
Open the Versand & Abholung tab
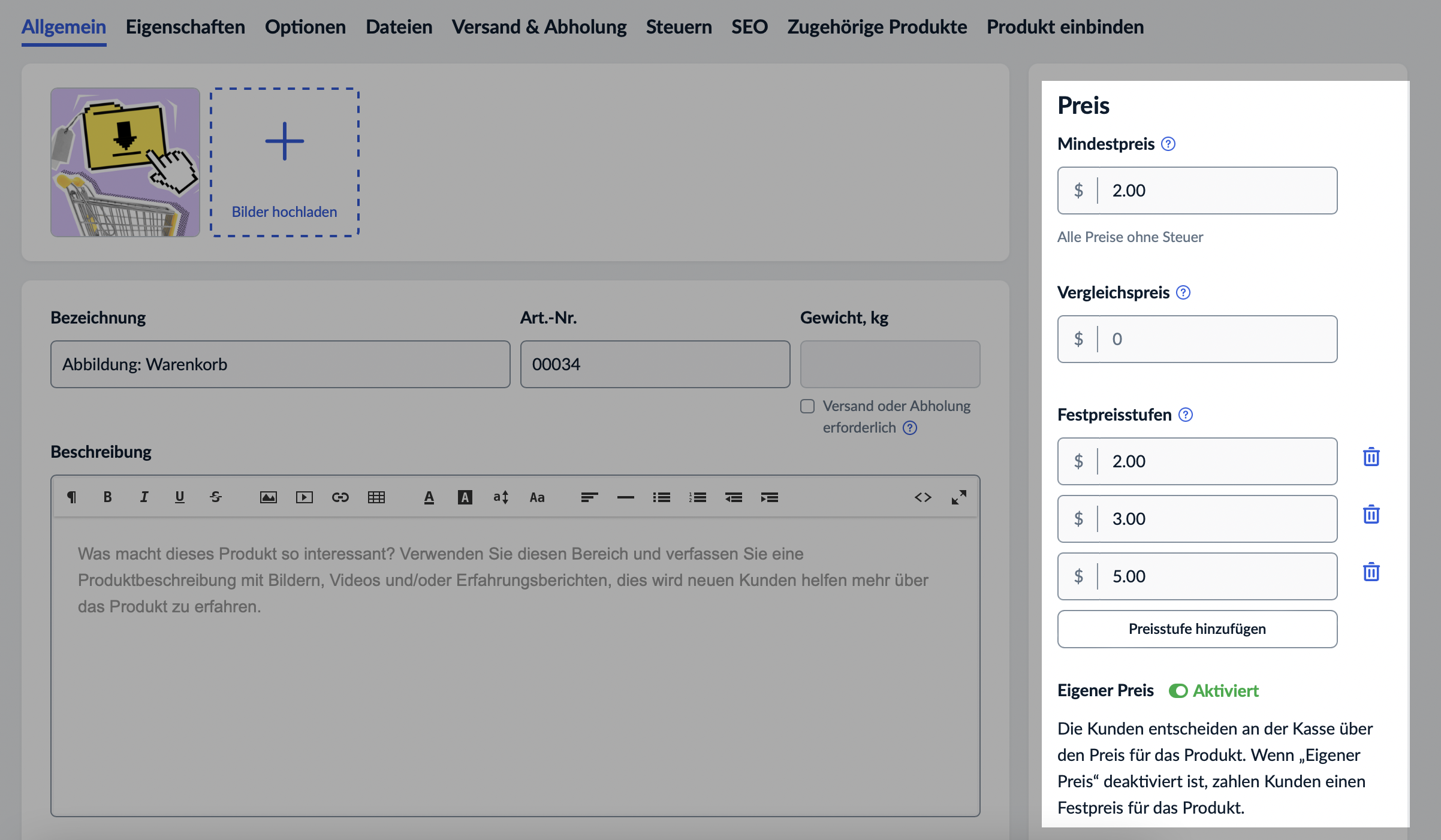539,27
